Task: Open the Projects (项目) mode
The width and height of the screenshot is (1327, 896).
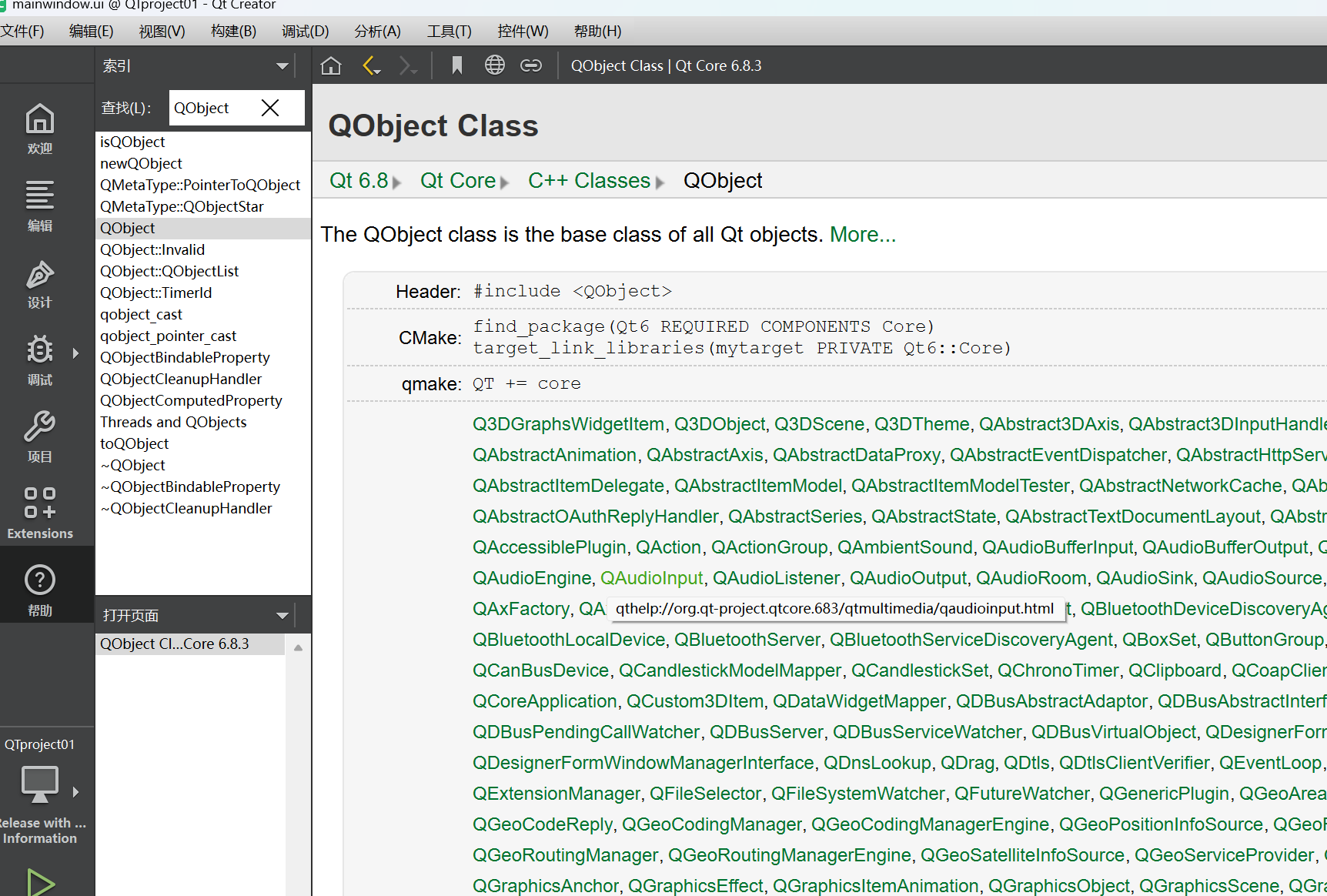Action: 40,436
